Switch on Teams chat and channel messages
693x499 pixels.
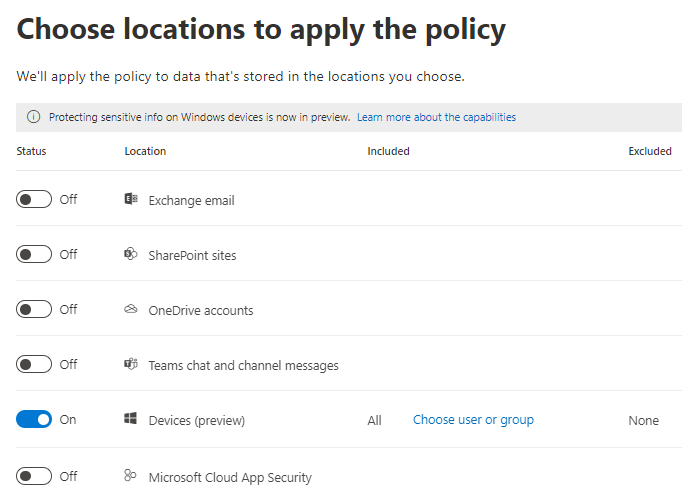coord(34,364)
